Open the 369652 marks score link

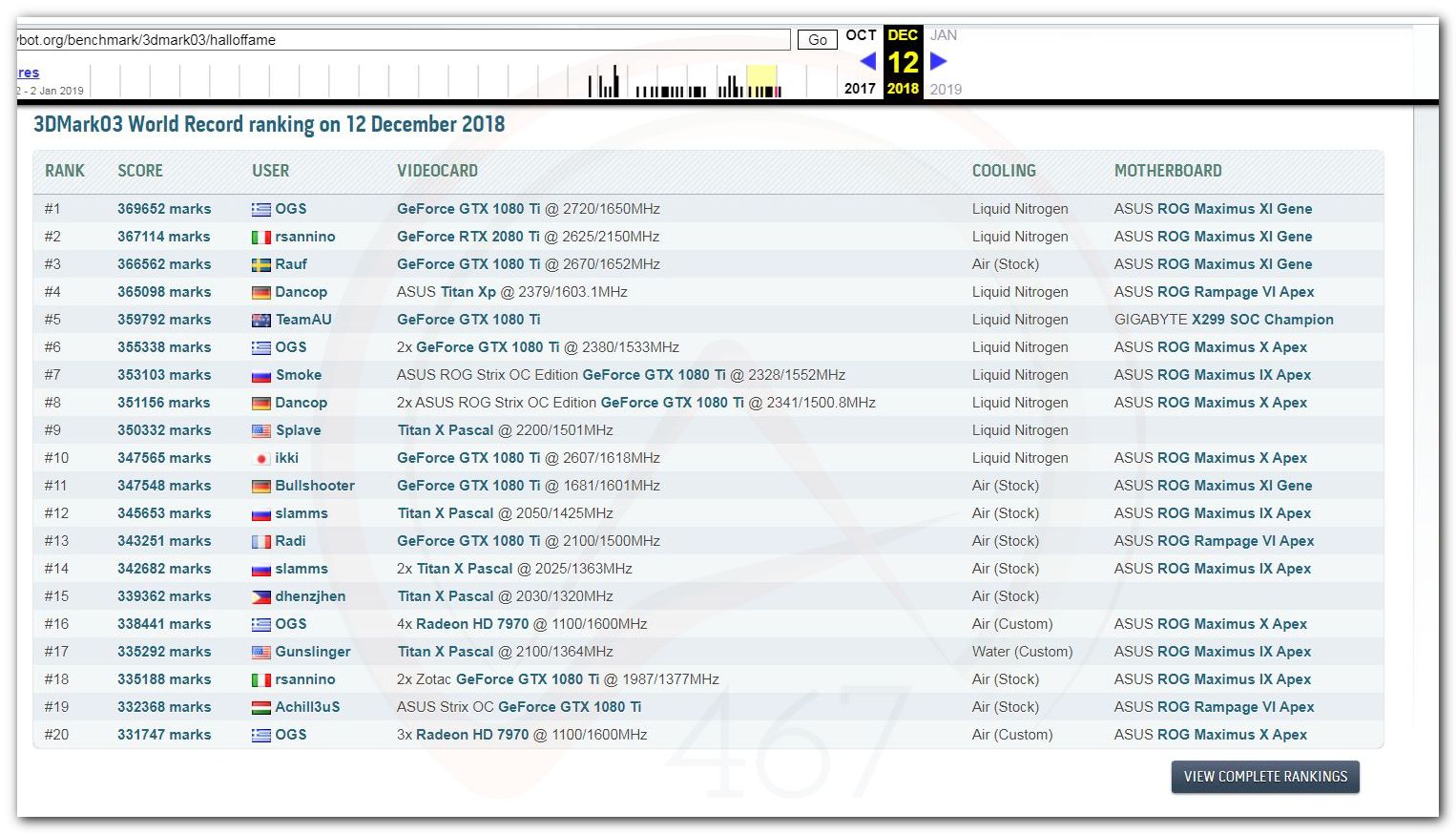[164, 209]
